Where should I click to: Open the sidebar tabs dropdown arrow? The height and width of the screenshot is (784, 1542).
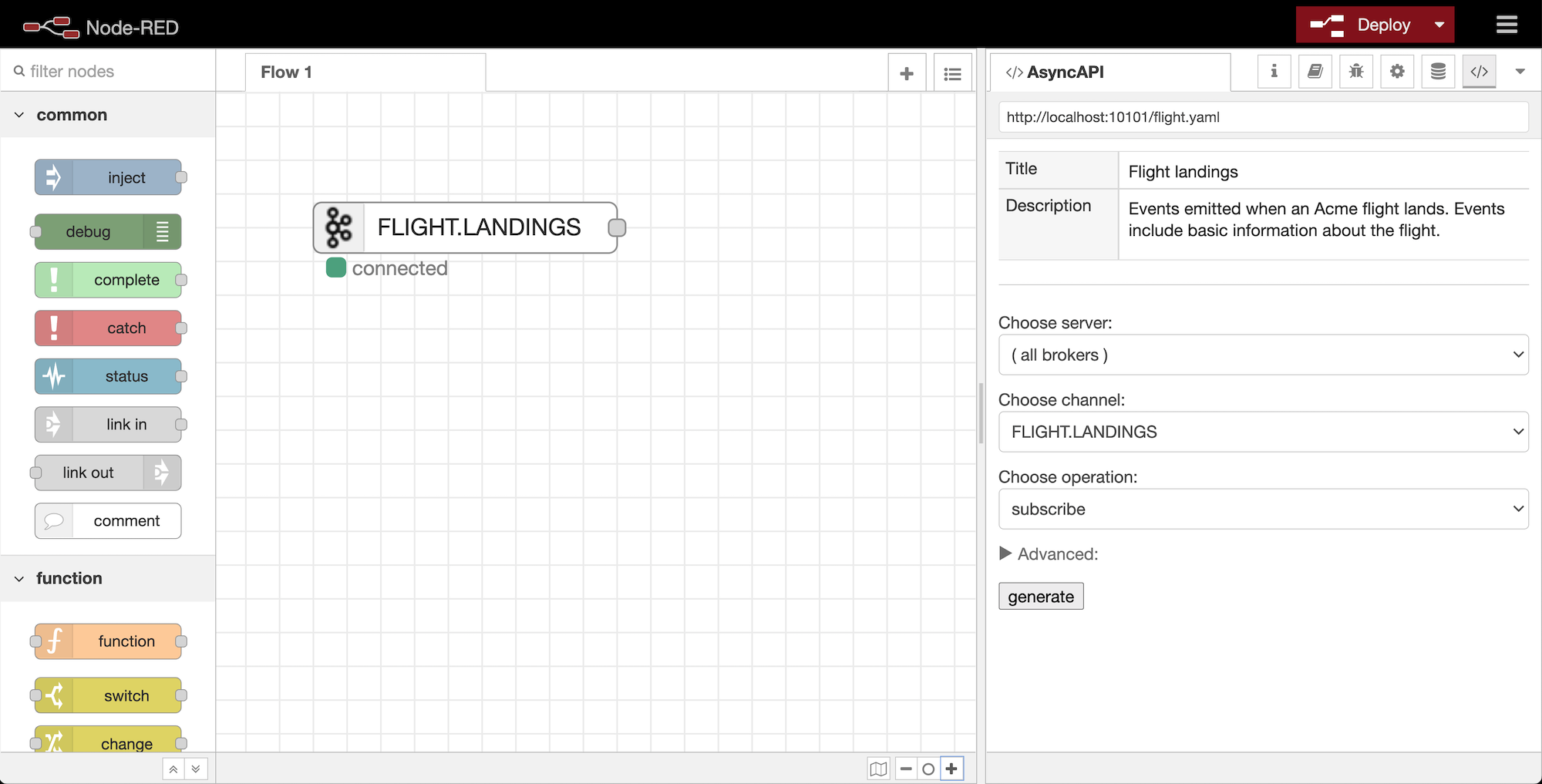coord(1520,72)
